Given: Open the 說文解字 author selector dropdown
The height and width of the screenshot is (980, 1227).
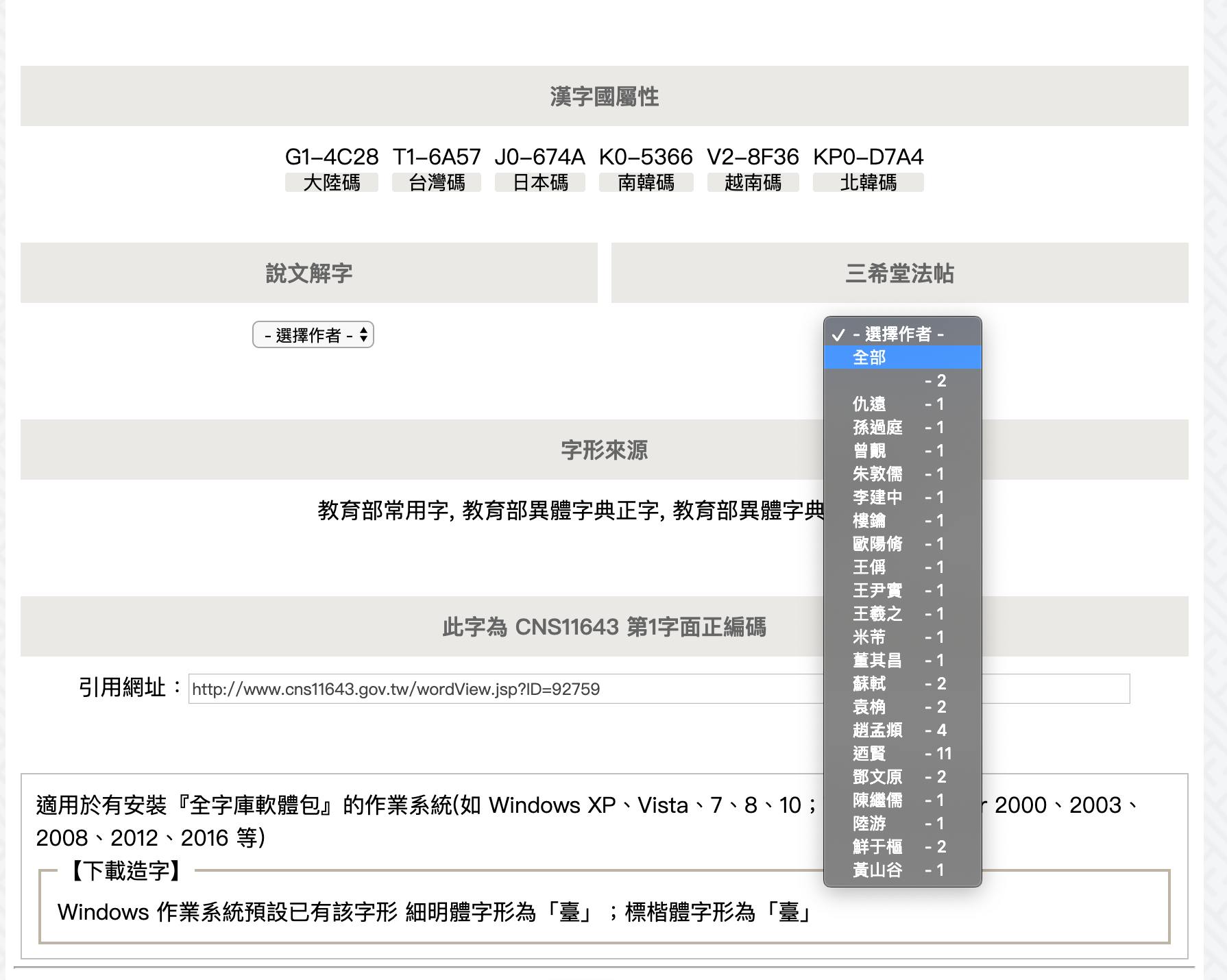Looking at the screenshot, I should (313, 334).
